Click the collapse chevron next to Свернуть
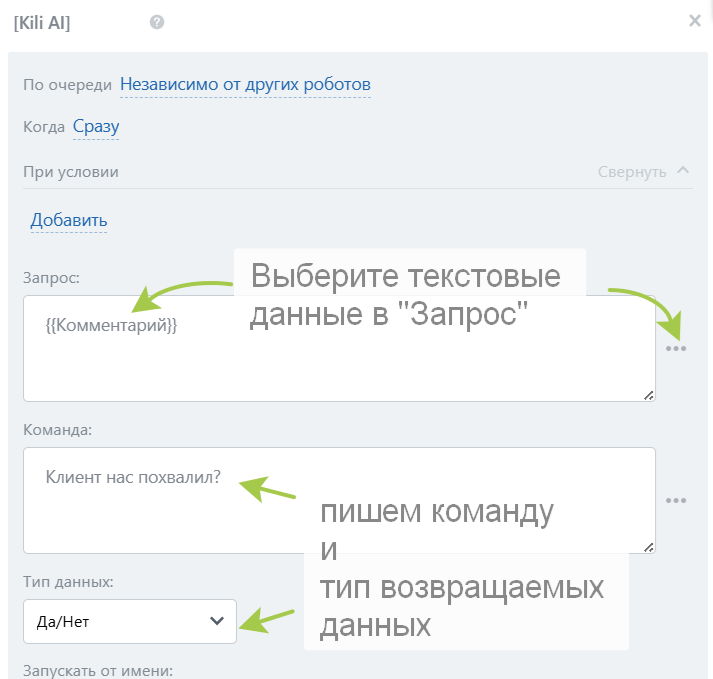The height and width of the screenshot is (679, 713). coord(684,170)
